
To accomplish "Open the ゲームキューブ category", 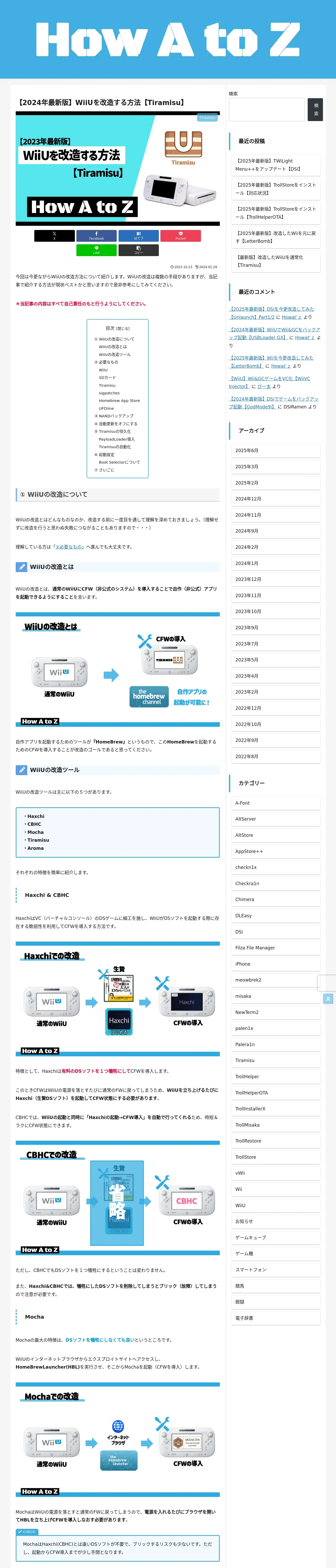I will (x=276, y=1237).
